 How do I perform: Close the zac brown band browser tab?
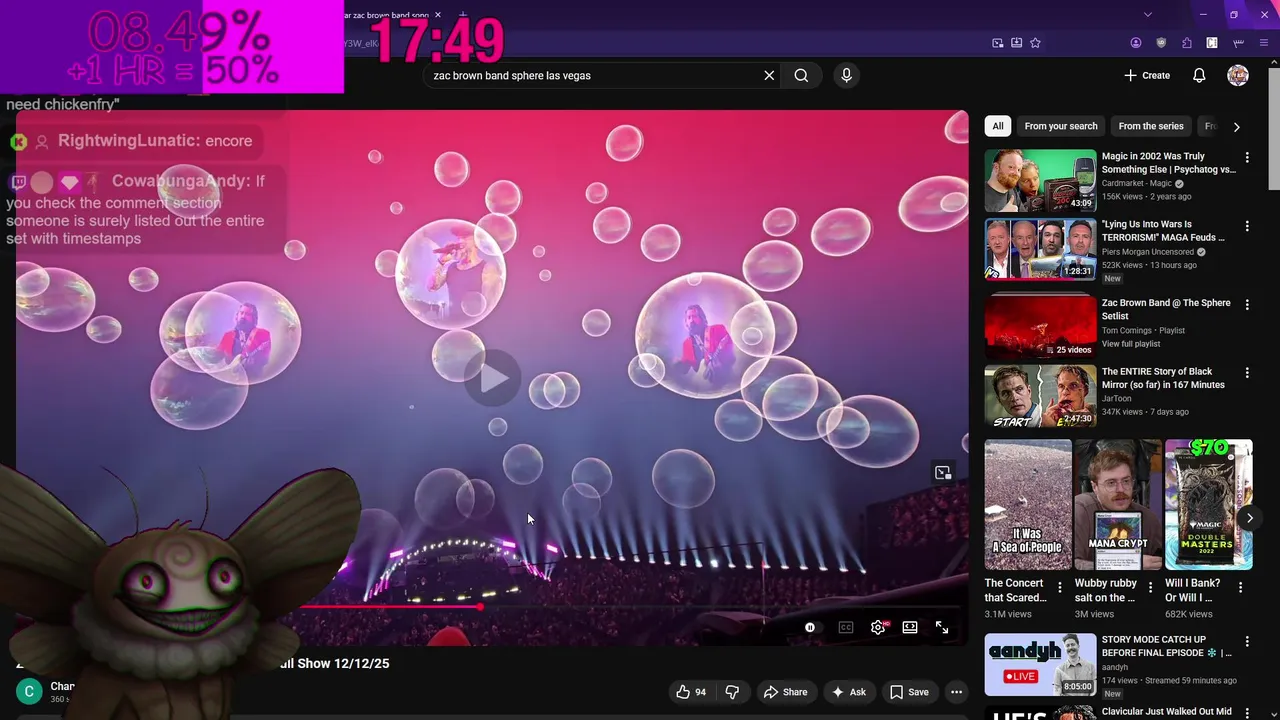437,15
